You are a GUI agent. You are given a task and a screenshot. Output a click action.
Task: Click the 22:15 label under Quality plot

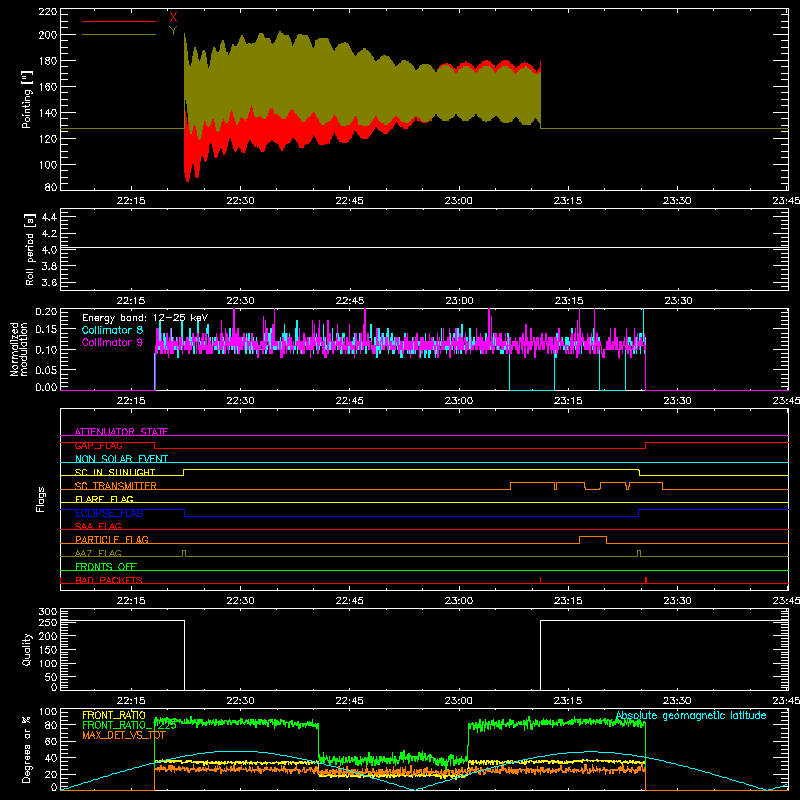coord(131,701)
